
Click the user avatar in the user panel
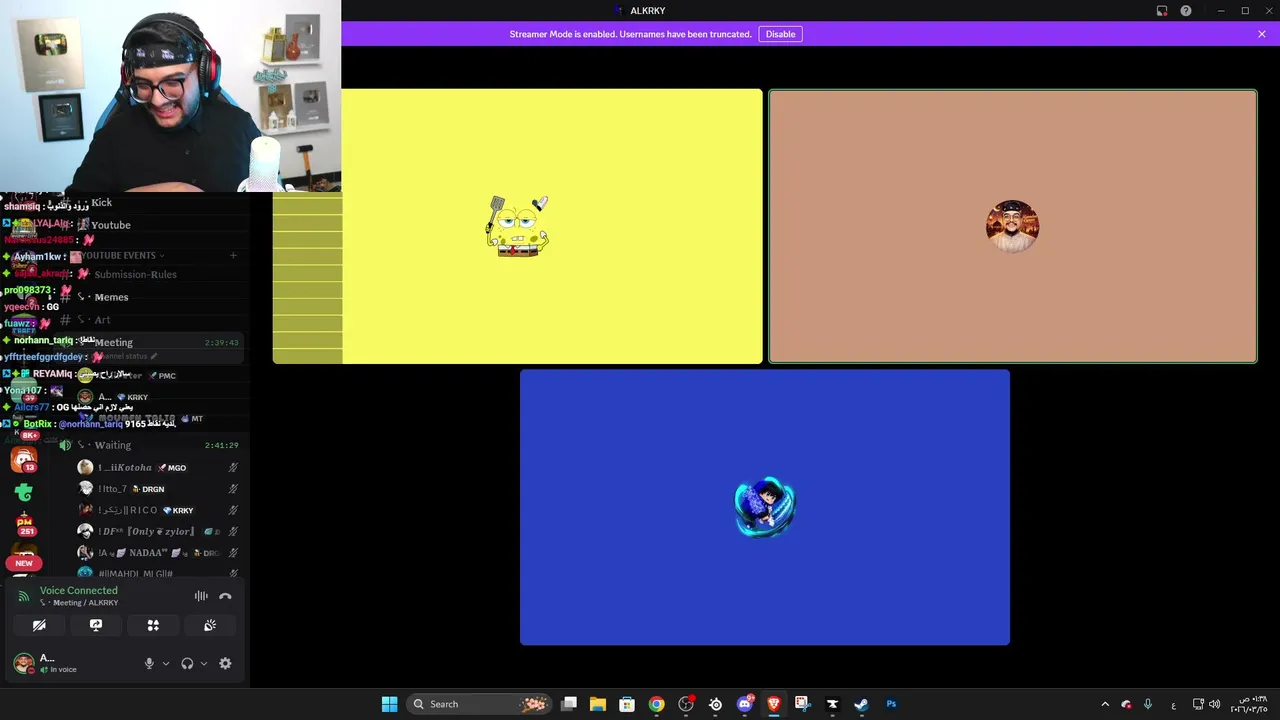coord(23,663)
